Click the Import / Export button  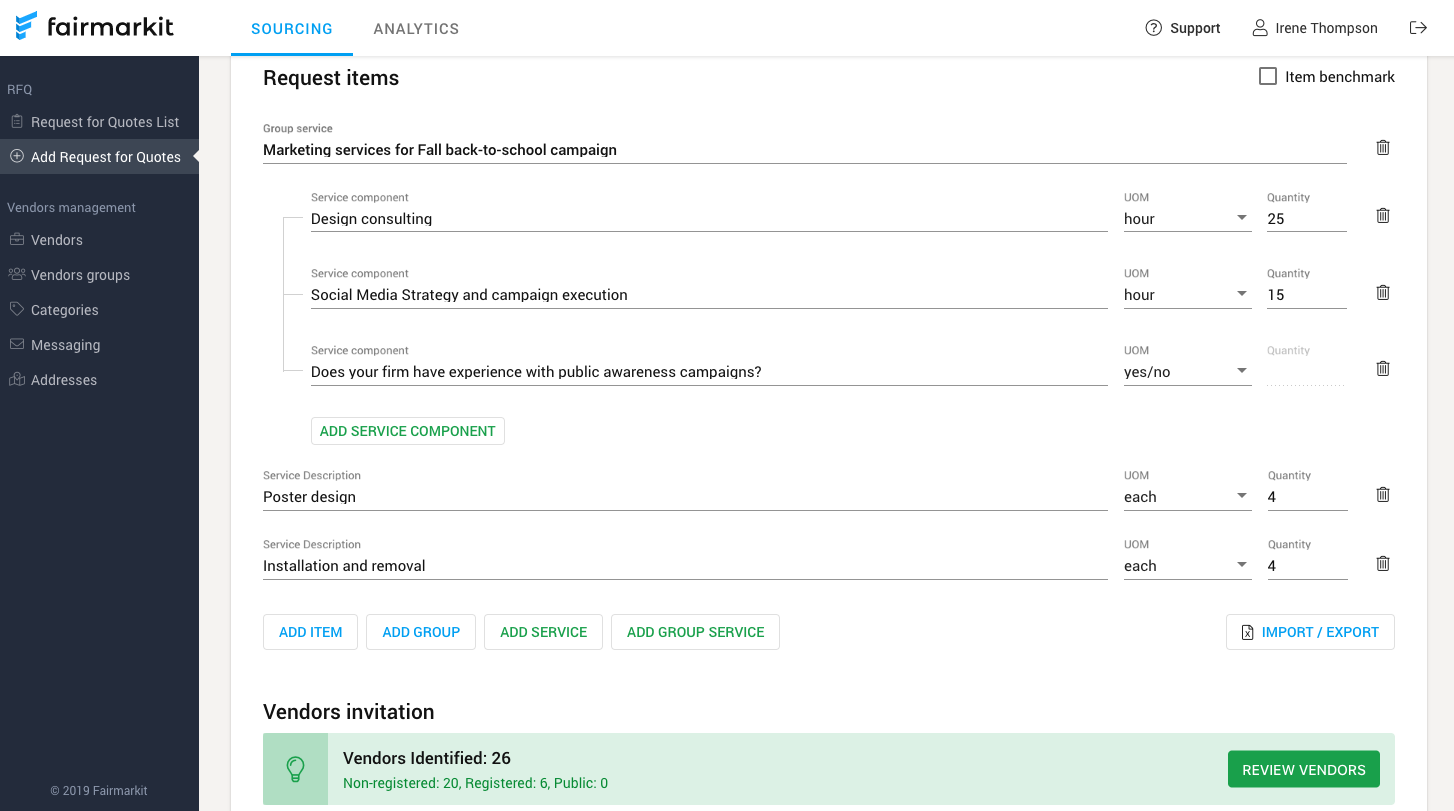1309,632
